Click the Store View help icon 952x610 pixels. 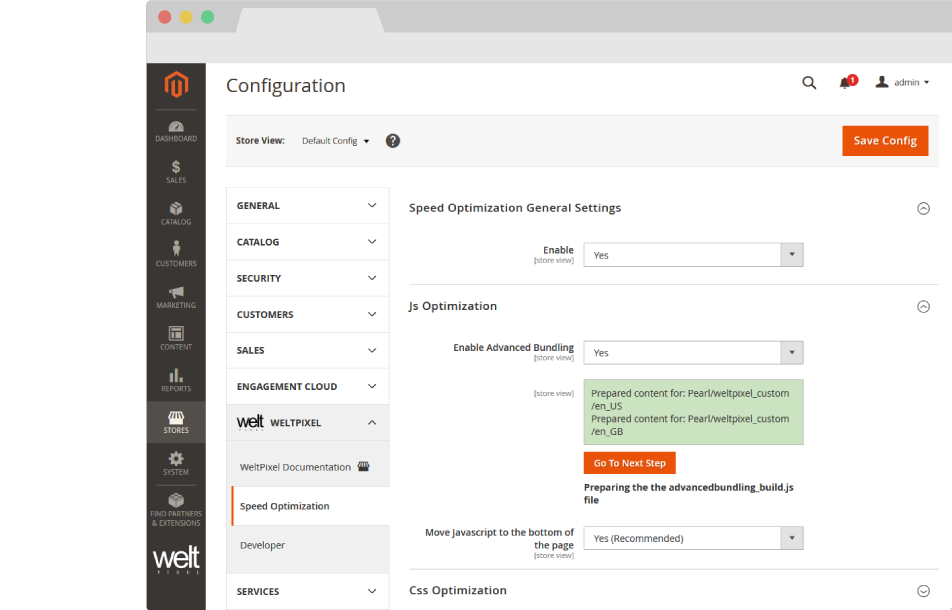pos(393,141)
